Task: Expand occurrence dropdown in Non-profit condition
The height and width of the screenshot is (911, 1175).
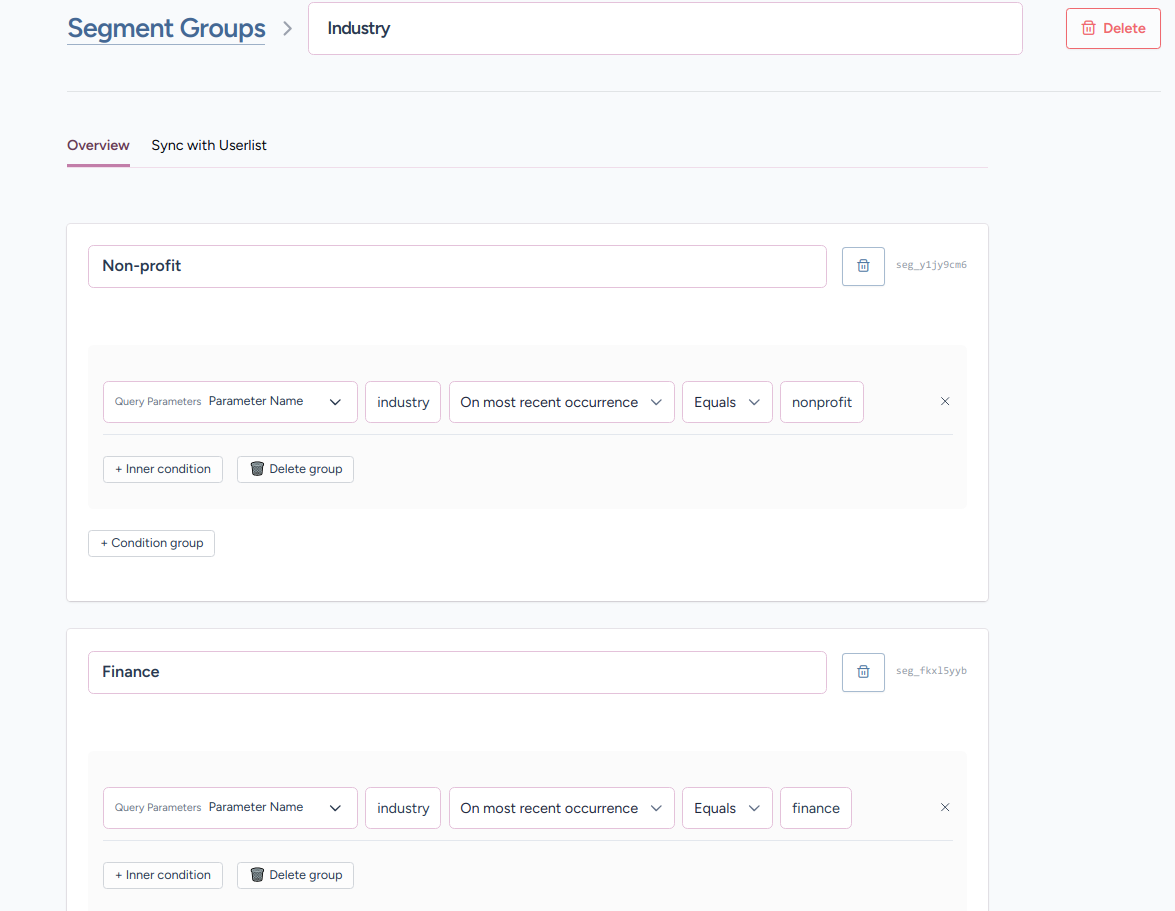Action: [x=561, y=402]
